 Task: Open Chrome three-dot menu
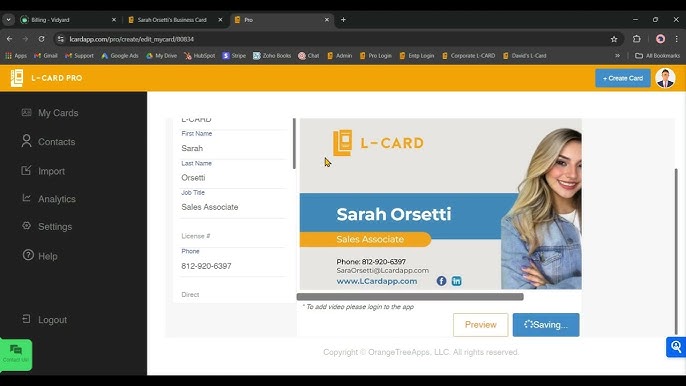pos(676,39)
